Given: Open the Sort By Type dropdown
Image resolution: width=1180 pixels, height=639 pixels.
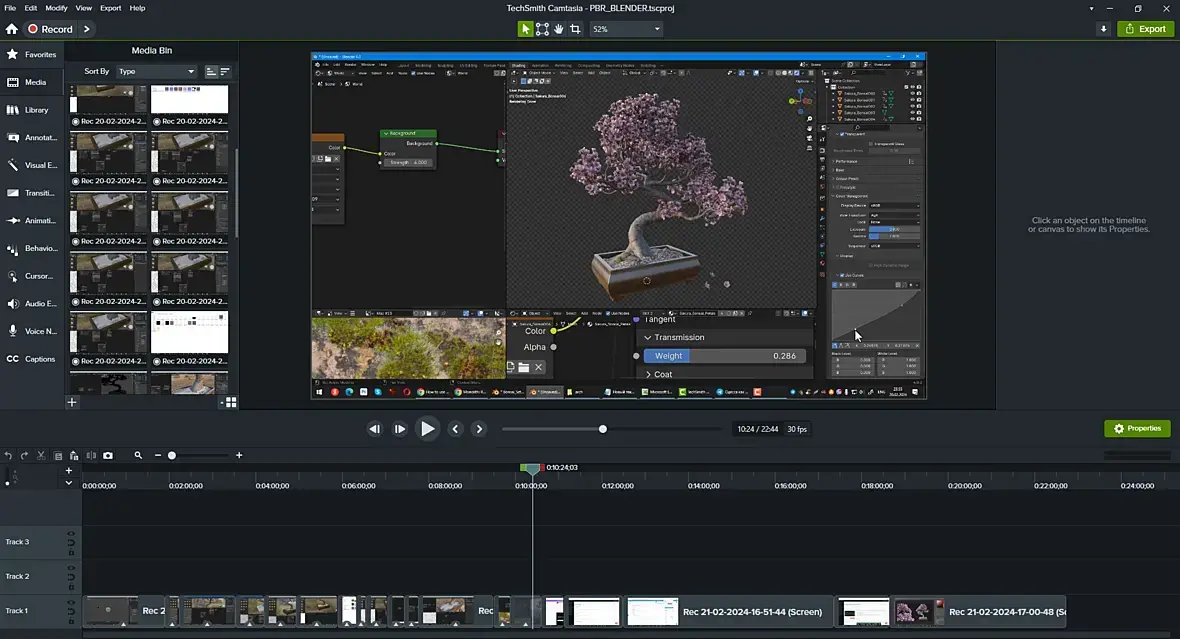Looking at the screenshot, I should coord(156,72).
